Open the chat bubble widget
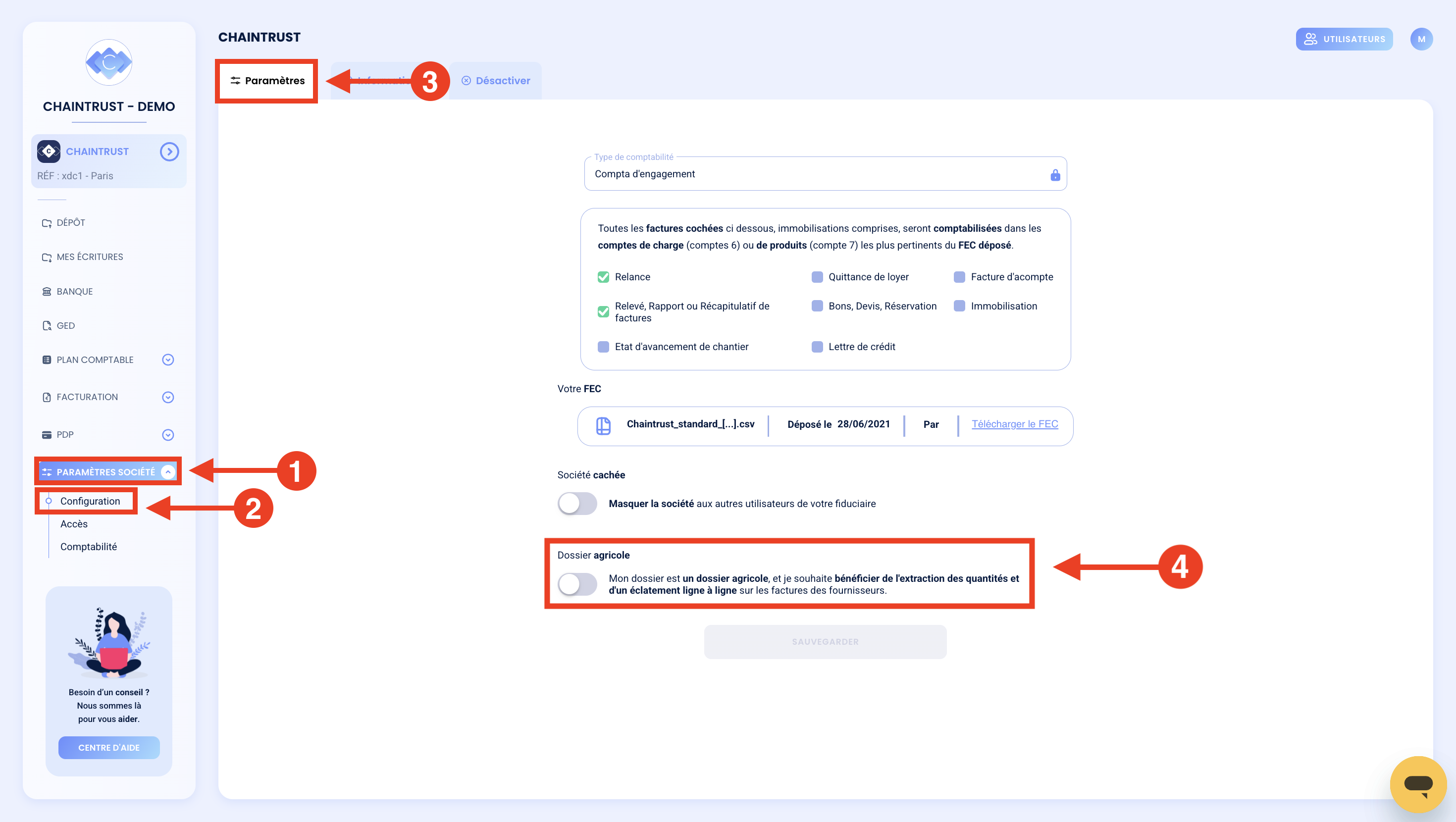This screenshot has width=1456, height=822. (x=1418, y=784)
